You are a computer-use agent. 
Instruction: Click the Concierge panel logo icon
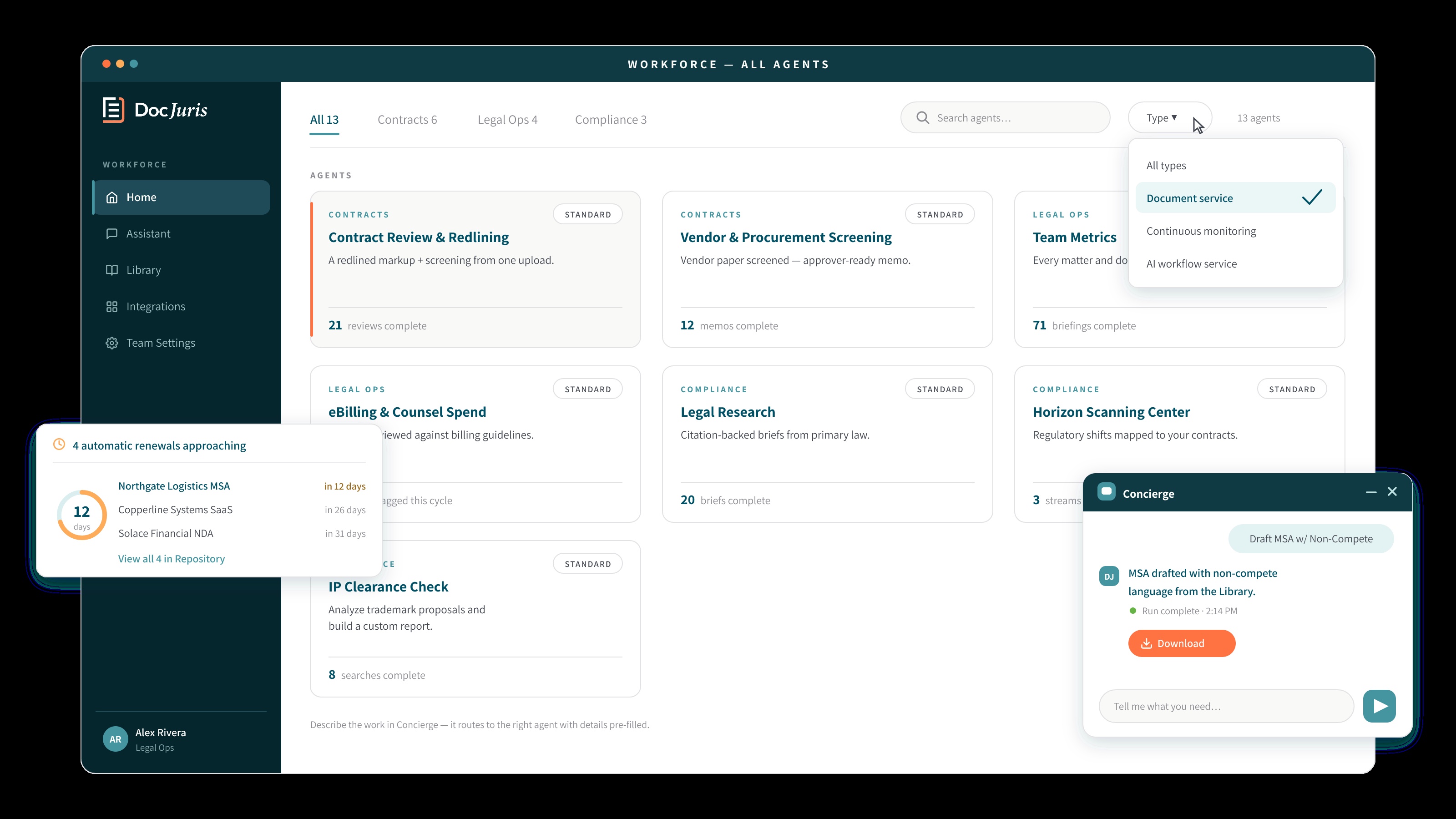[x=1106, y=492]
